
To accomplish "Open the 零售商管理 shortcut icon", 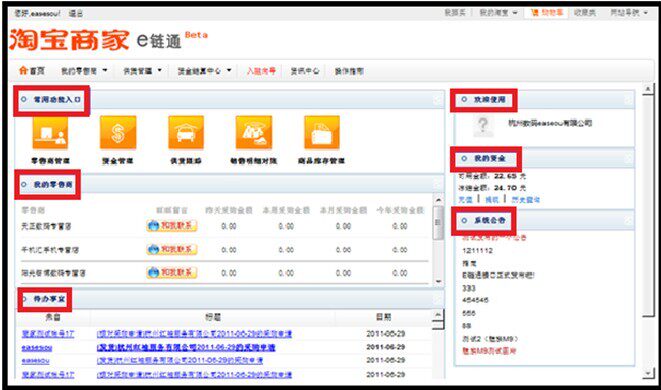I will pyautogui.click(x=50, y=132).
